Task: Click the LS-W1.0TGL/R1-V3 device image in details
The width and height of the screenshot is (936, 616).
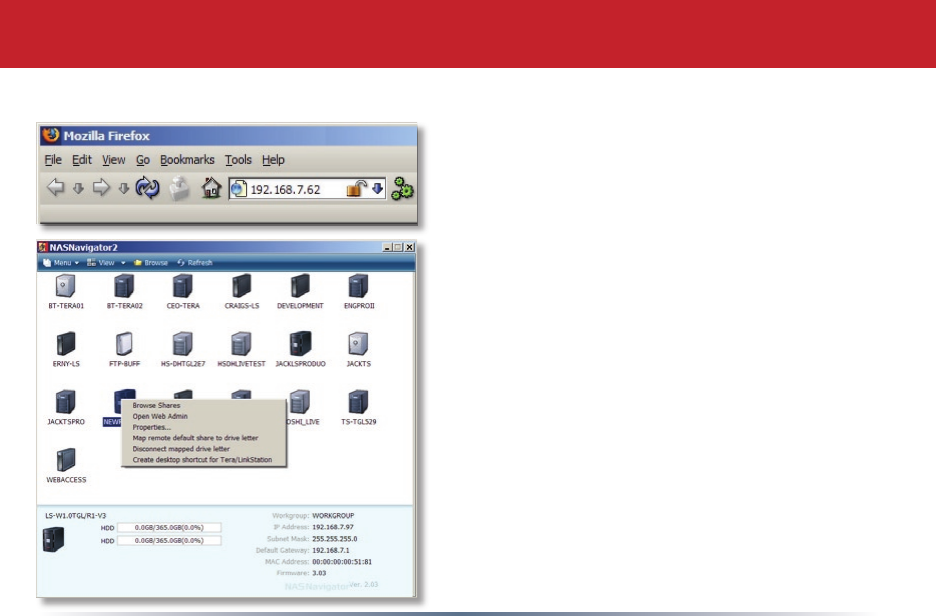Action: (x=54, y=540)
